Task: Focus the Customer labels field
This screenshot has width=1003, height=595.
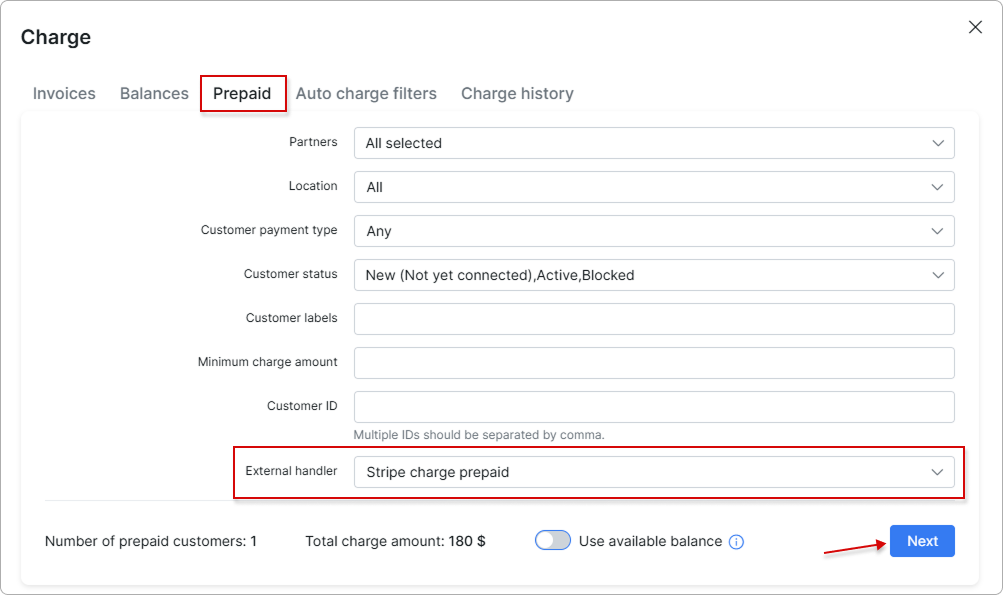Action: [x=654, y=319]
